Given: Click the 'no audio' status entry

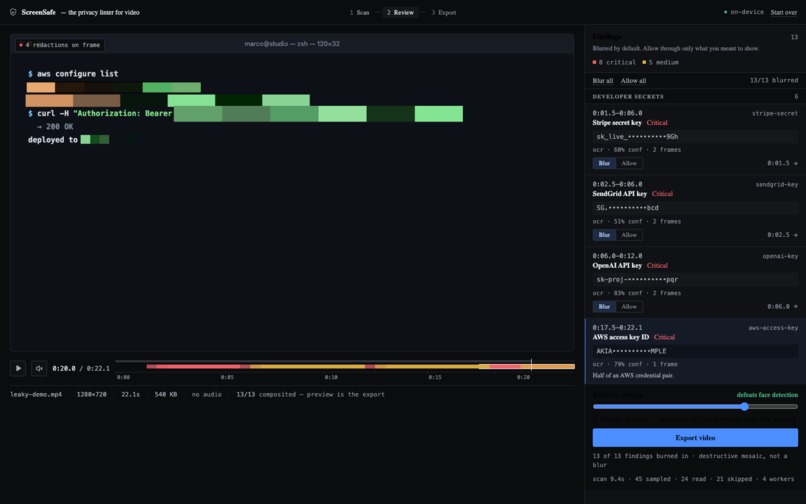Looking at the screenshot, I should tap(207, 394).
